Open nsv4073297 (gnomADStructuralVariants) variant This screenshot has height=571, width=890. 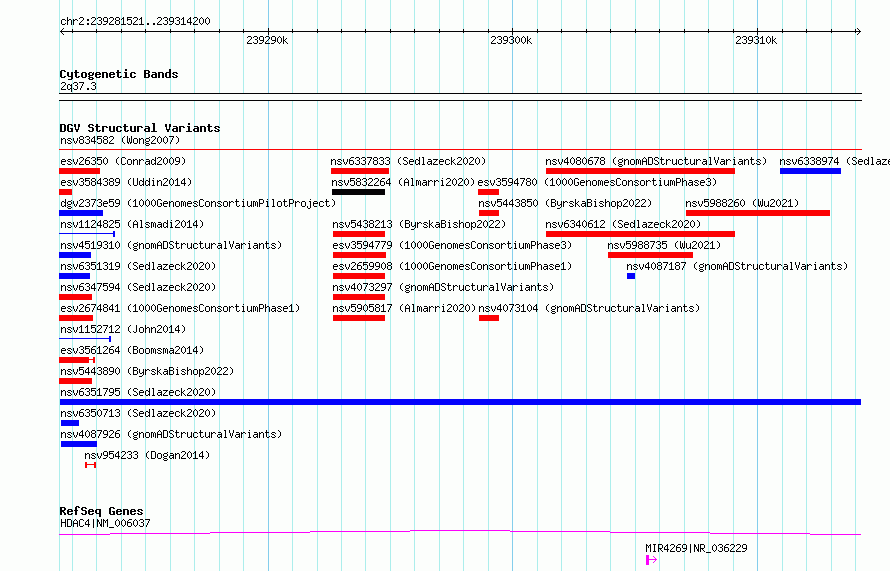tap(443, 287)
